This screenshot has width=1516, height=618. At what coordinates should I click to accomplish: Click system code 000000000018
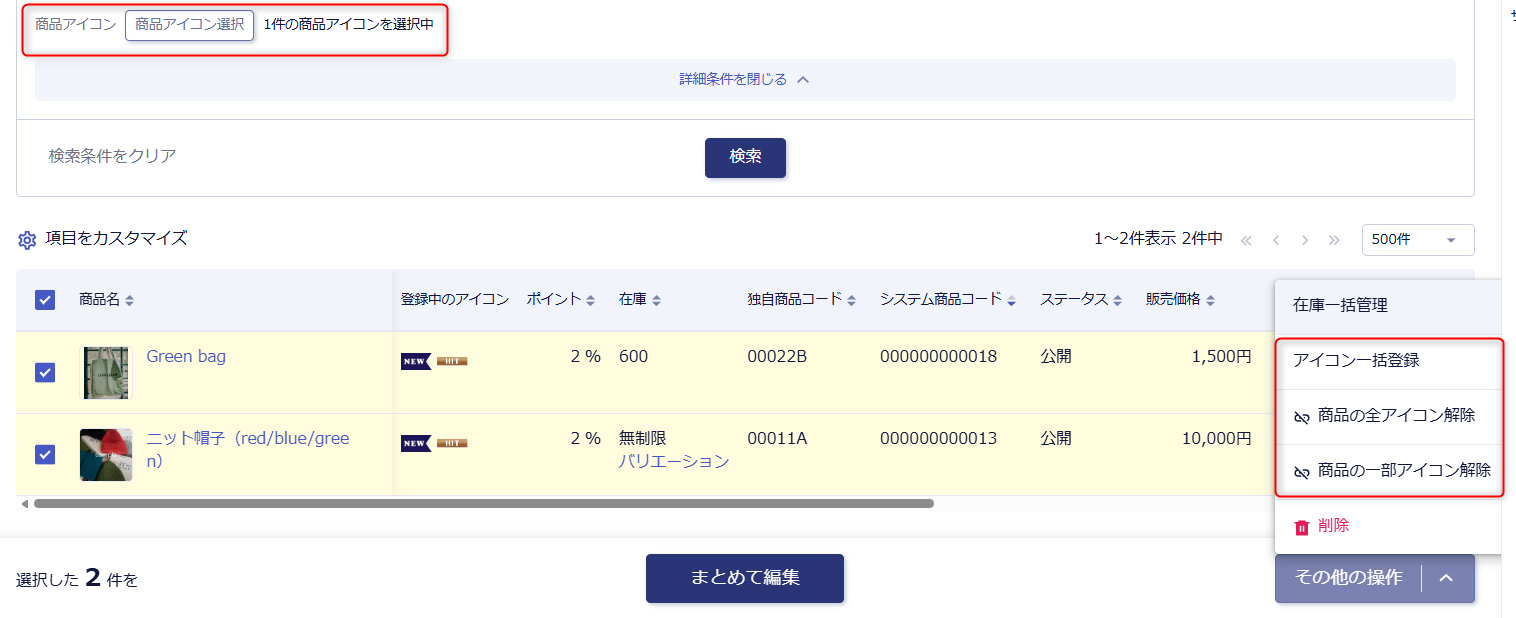(x=938, y=356)
